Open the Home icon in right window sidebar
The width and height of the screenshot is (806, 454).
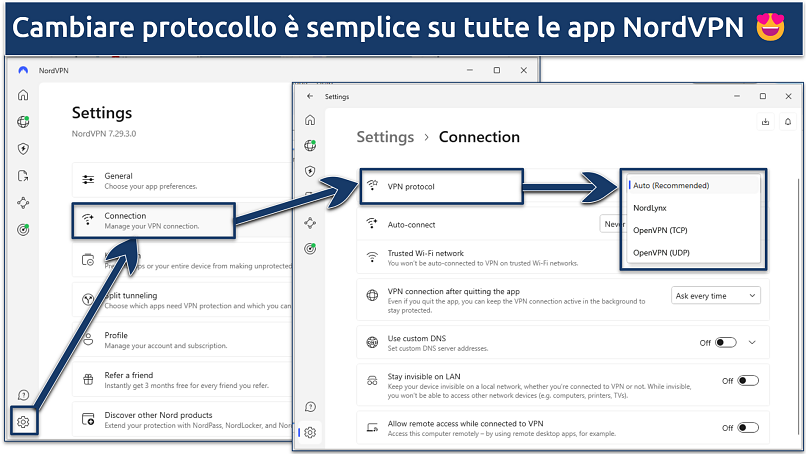pyautogui.click(x=310, y=120)
